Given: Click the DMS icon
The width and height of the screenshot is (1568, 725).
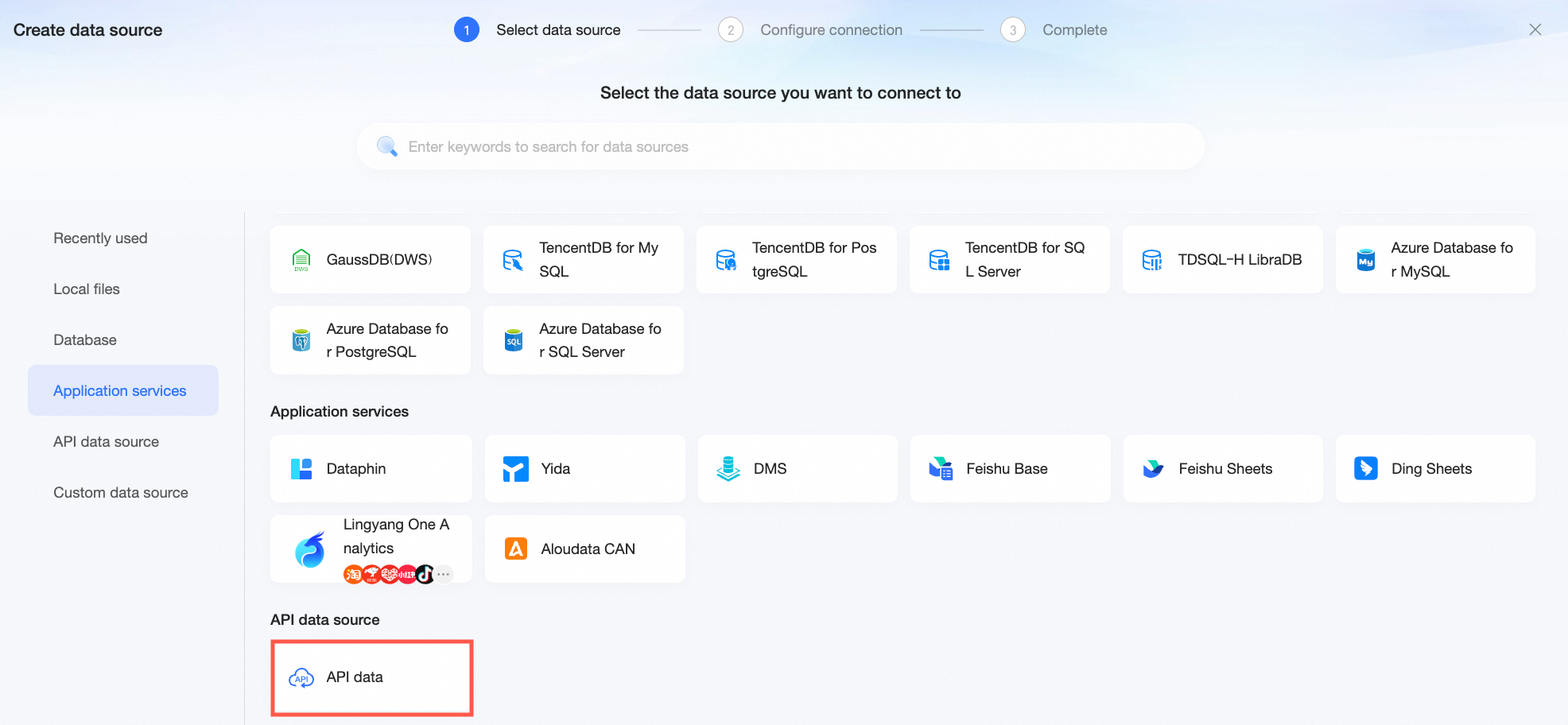Looking at the screenshot, I should click(x=728, y=469).
